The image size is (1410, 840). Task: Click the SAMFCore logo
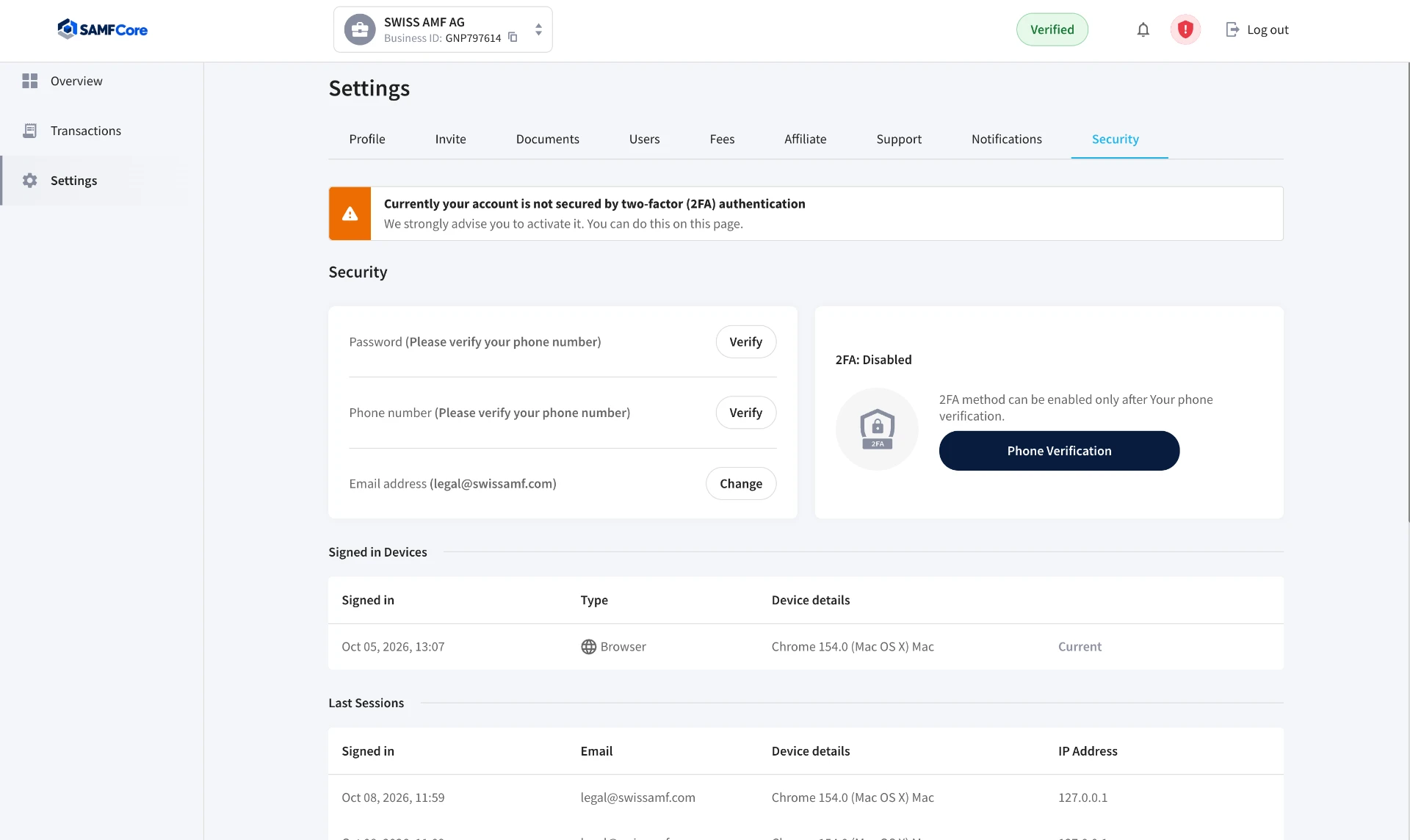[103, 29]
